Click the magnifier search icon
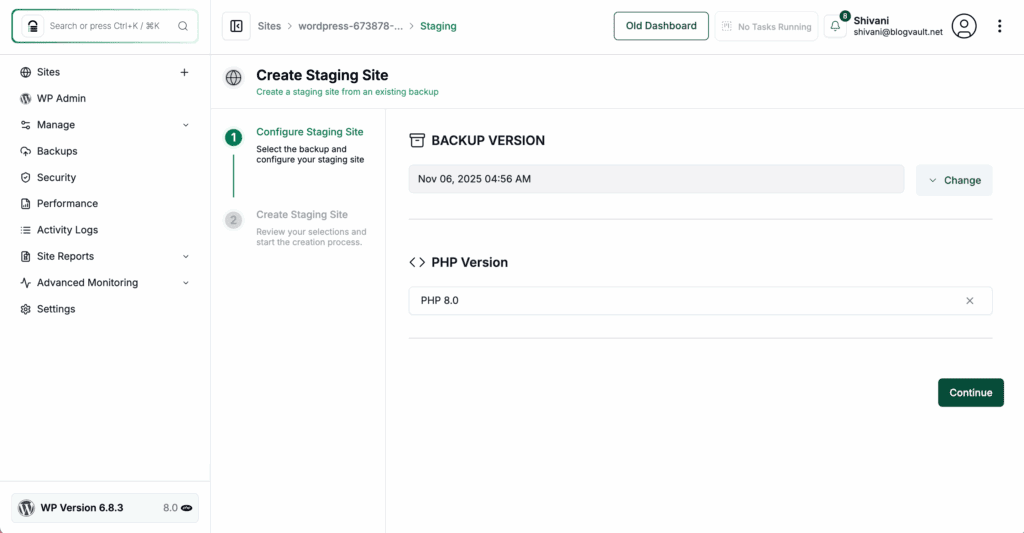1024x533 pixels. click(x=183, y=26)
